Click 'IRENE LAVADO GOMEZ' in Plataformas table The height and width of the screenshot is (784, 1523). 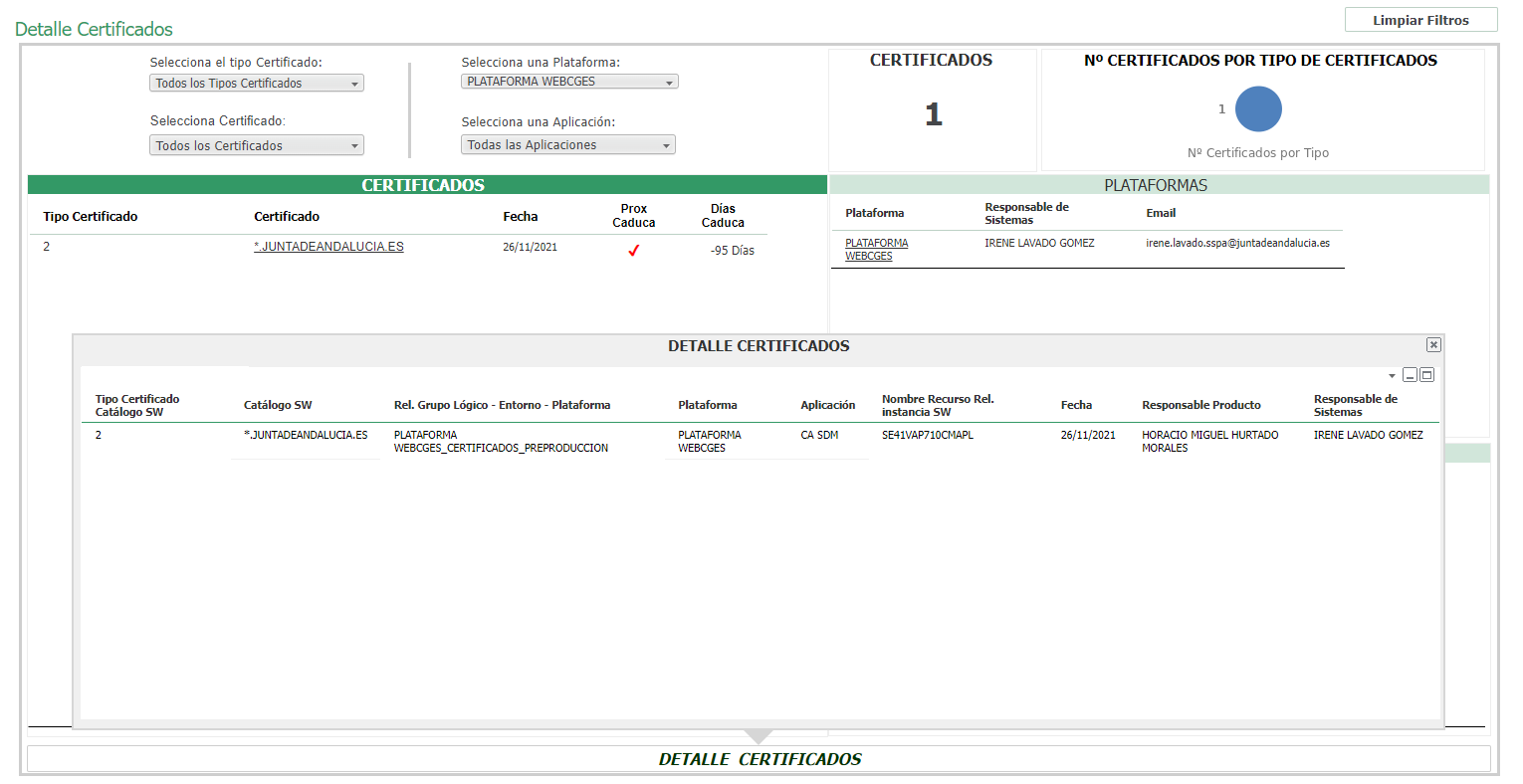coord(1039,243)
